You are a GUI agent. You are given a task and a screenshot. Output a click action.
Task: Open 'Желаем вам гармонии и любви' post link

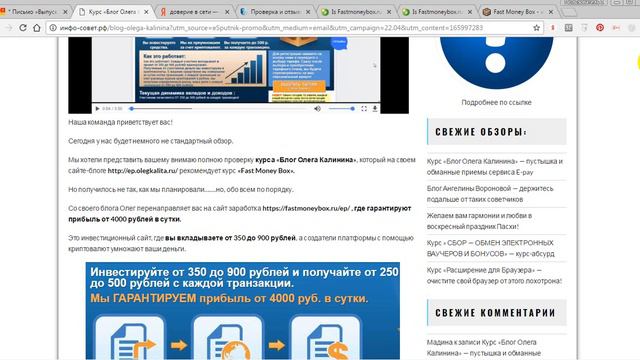pyautogui.click(x=479, y=221)
